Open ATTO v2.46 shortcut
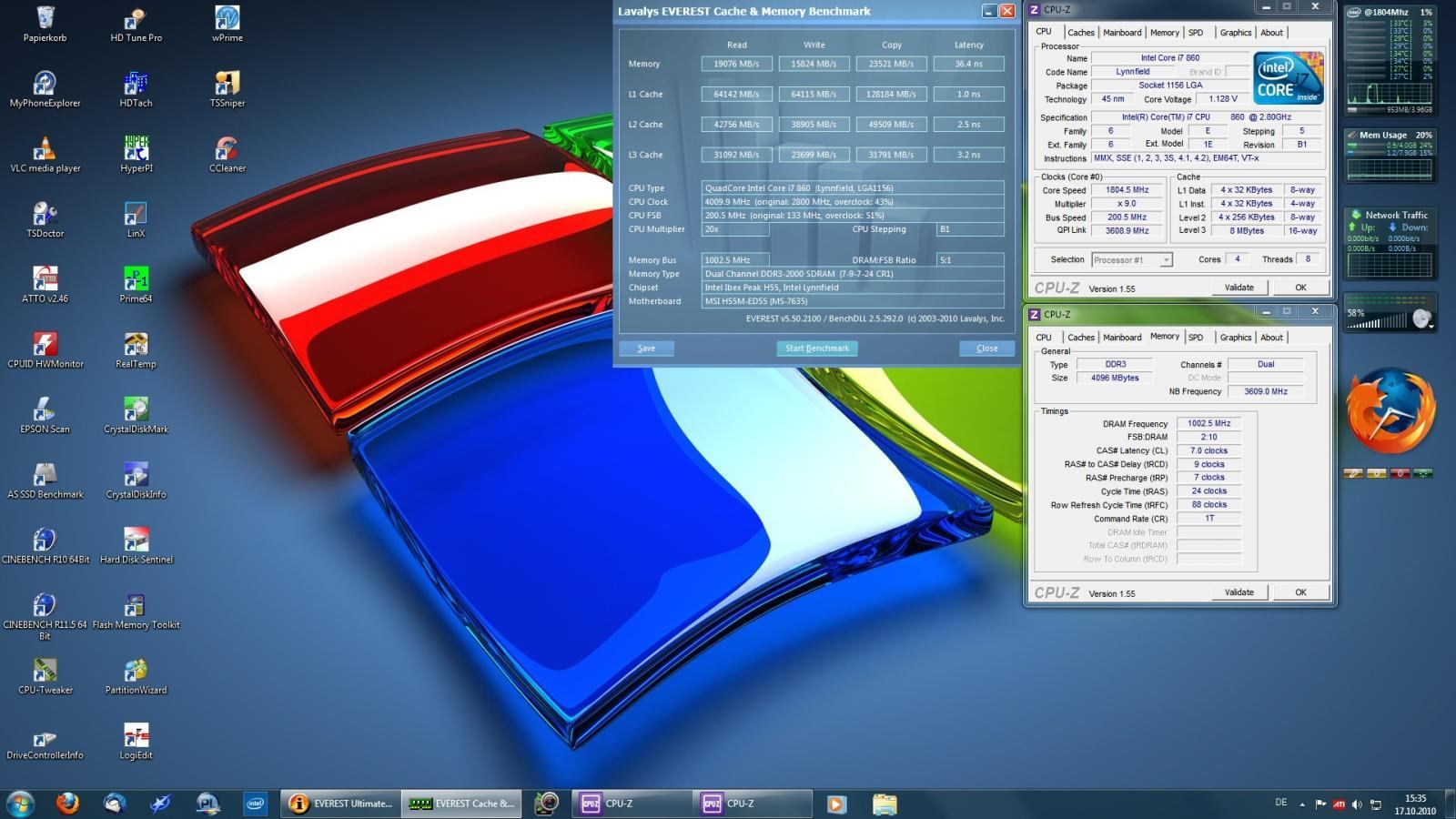 click(45, 286)
